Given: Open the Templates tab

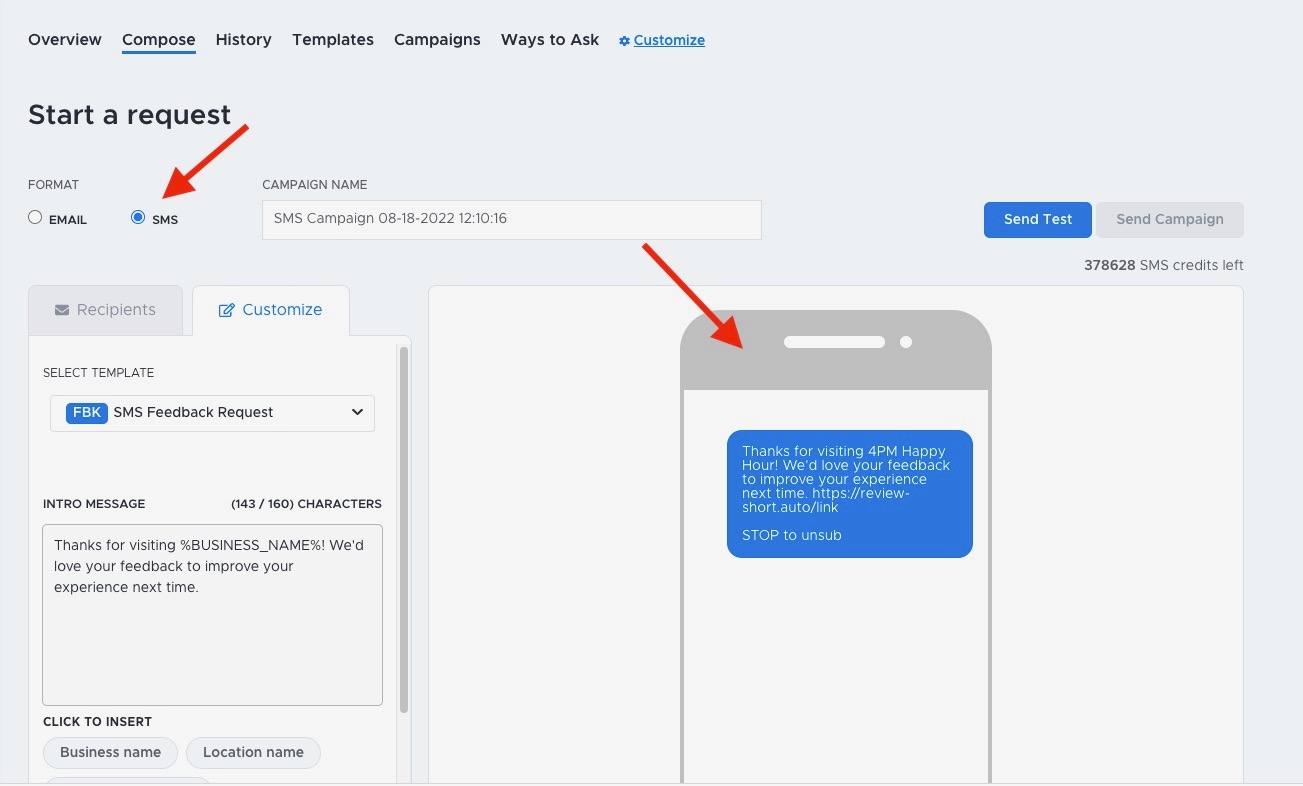Looking at the screenshot, I should coord(333,40).
